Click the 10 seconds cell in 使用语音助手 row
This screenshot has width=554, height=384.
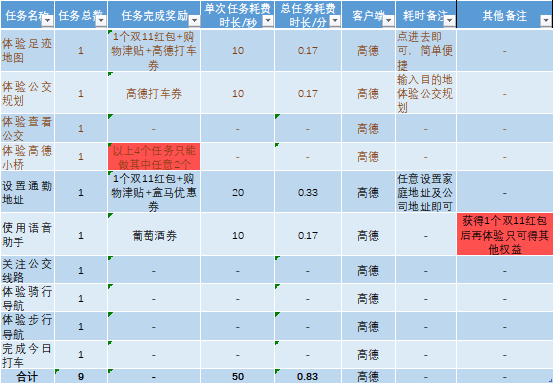pos(238,235)
